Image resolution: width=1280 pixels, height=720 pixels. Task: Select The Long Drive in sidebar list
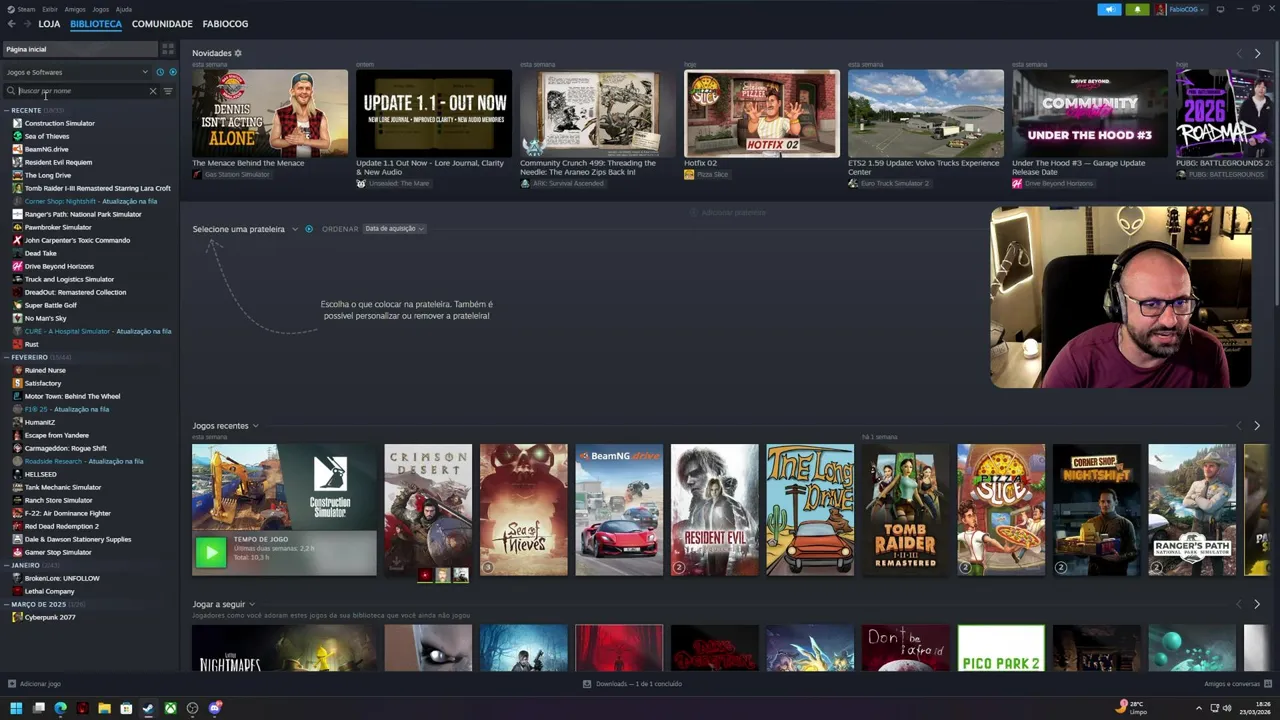point(48,175)
